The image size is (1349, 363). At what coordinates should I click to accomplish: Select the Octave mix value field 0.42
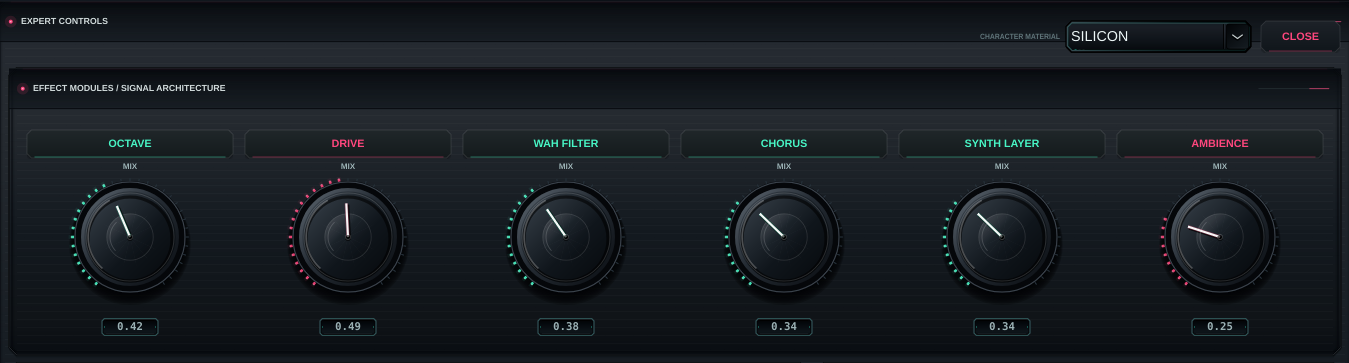click(x=130, y=326)
